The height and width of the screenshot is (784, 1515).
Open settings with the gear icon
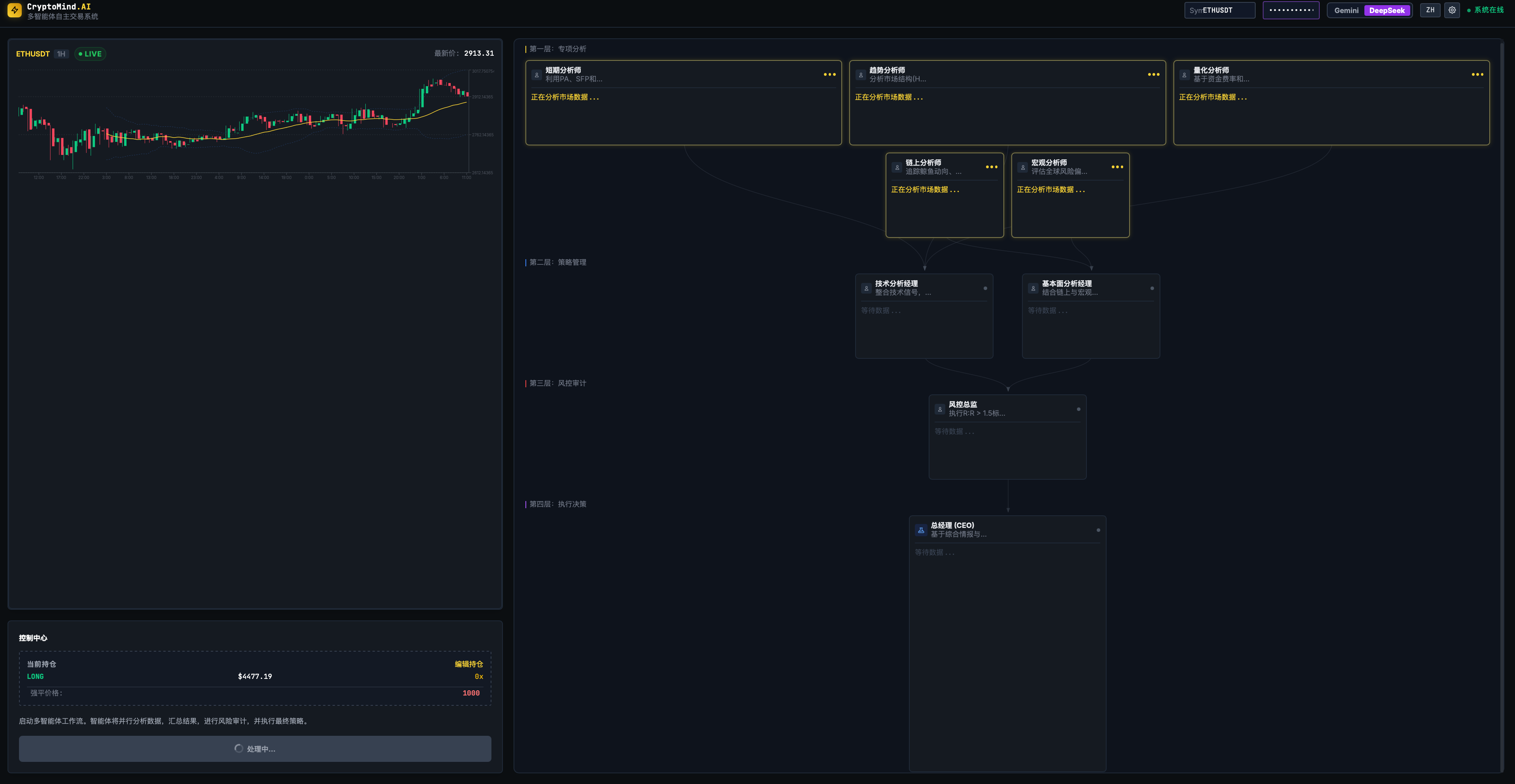click(1452, 10)
